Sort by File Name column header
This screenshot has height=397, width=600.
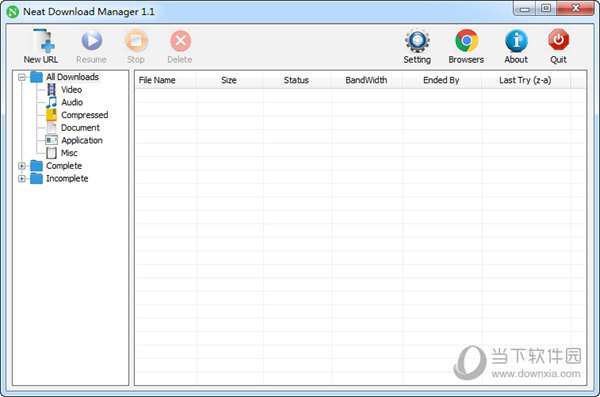coord(166,80)
